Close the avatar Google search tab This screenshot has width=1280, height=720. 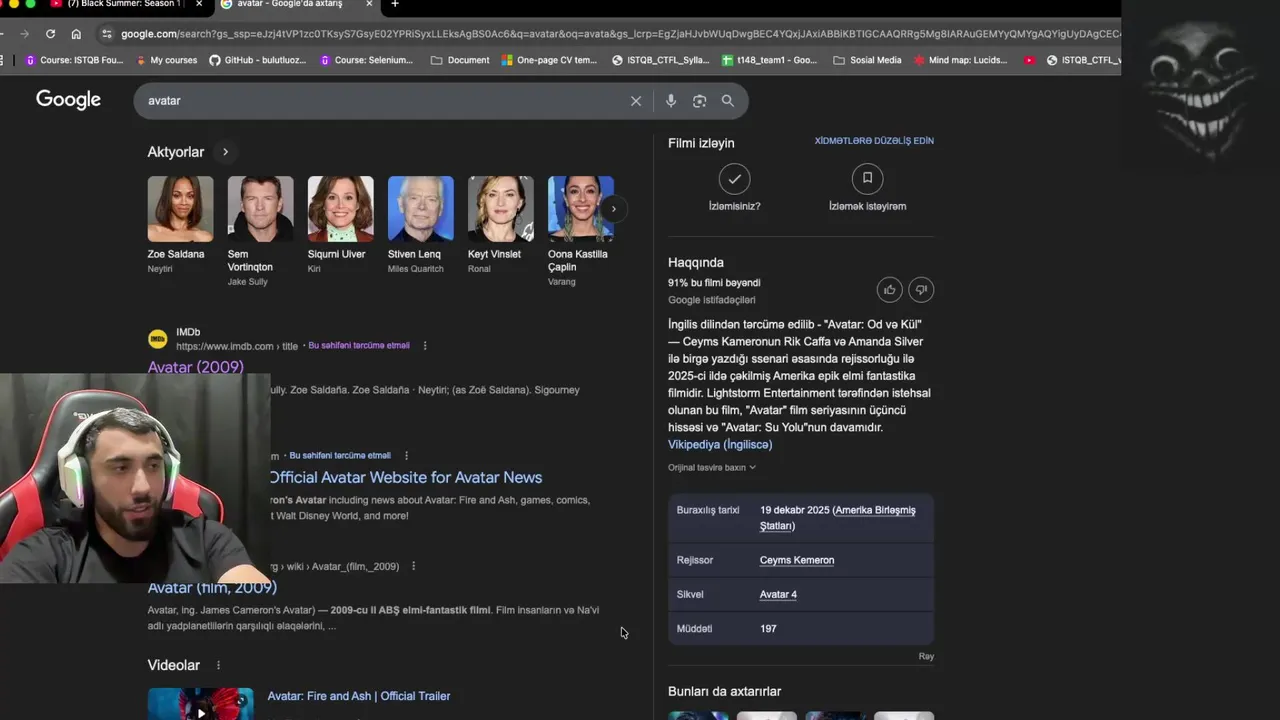click(x=370, y=4)
